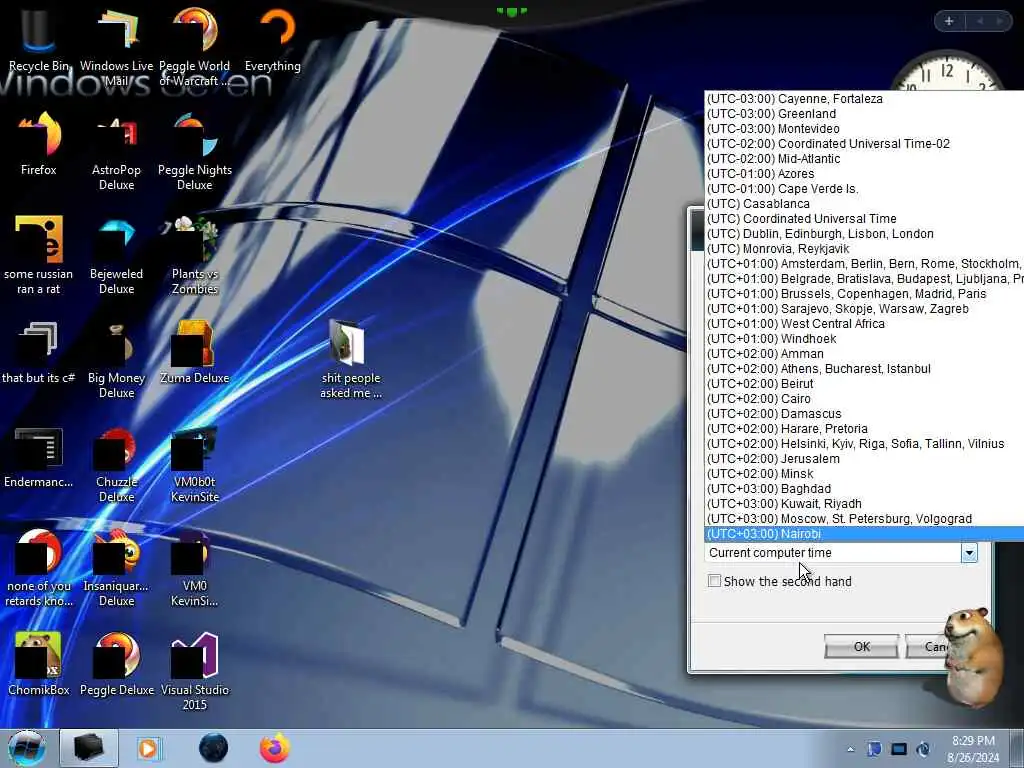1024x768 pixels.
Task: Pick (UTC+02:00) Beirut
Action: click(865, 384)
